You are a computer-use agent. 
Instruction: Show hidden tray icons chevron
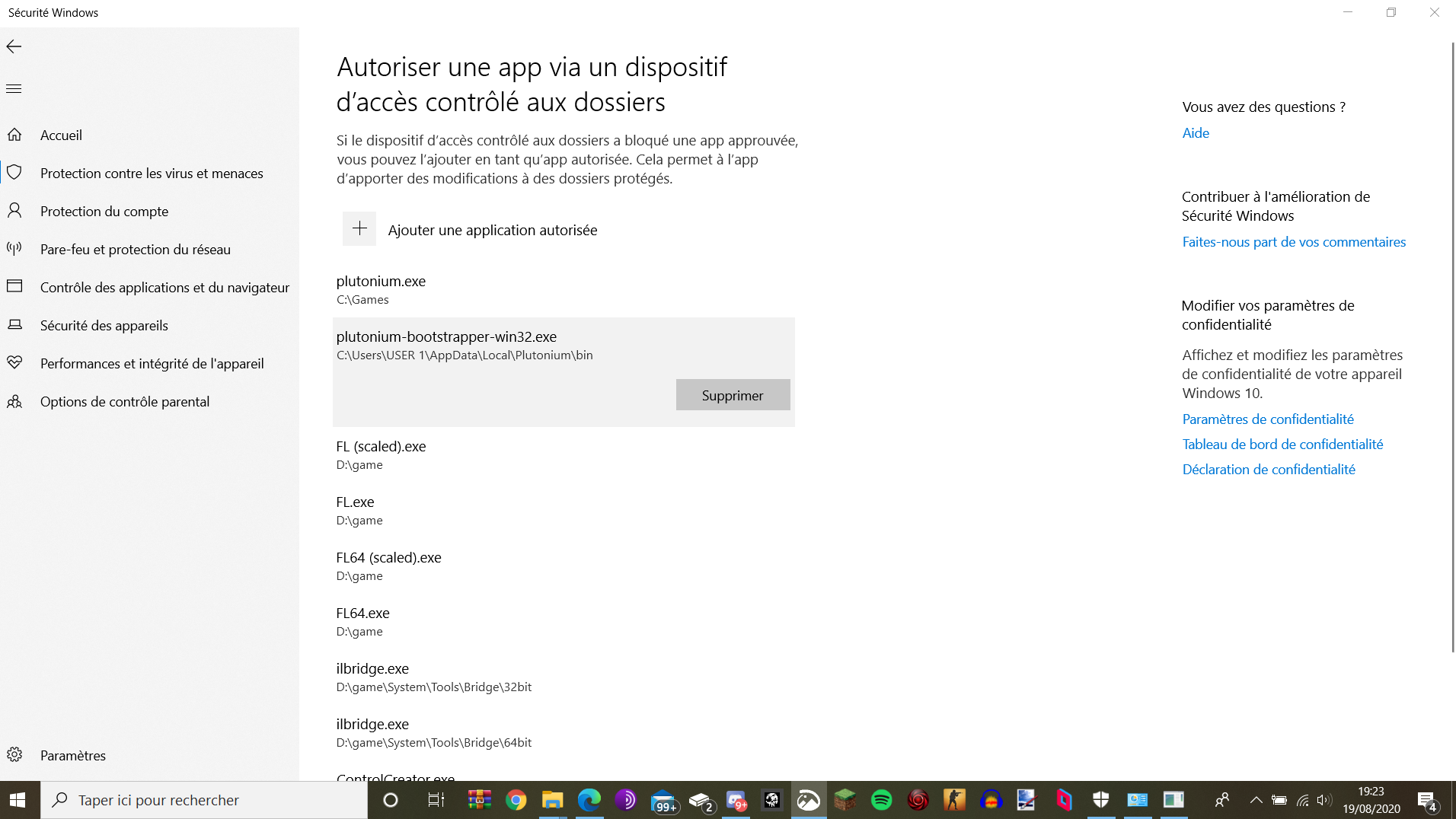1256,800
